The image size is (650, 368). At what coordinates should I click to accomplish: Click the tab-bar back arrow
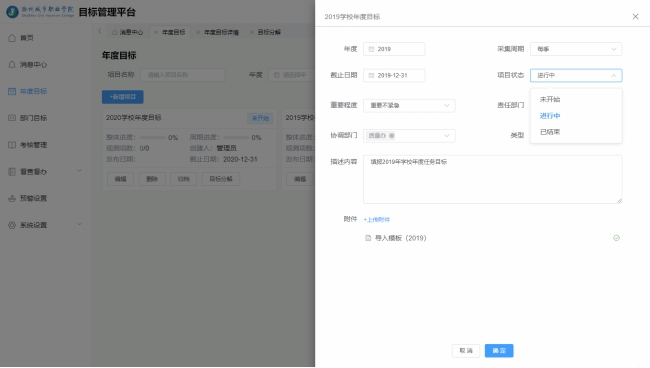click(99, 31)
